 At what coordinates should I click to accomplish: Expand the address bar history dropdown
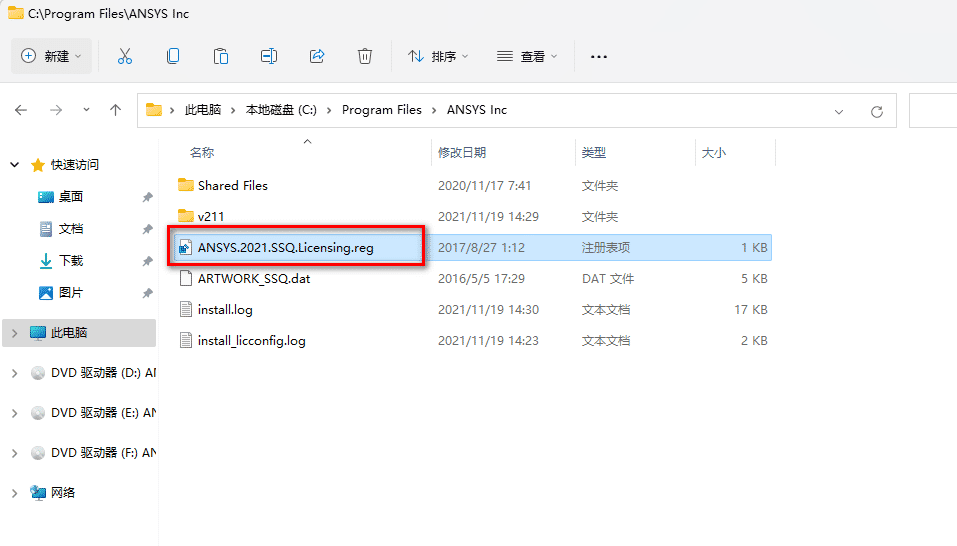tap(838, 111)
